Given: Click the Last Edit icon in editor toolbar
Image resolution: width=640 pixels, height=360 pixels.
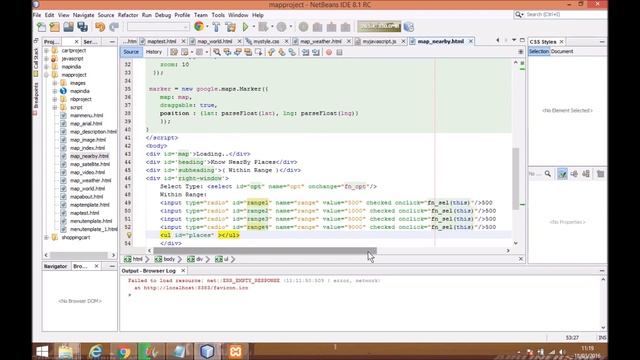Looking at the screenshot, I should pyautogui.click(x=174, y=52).
